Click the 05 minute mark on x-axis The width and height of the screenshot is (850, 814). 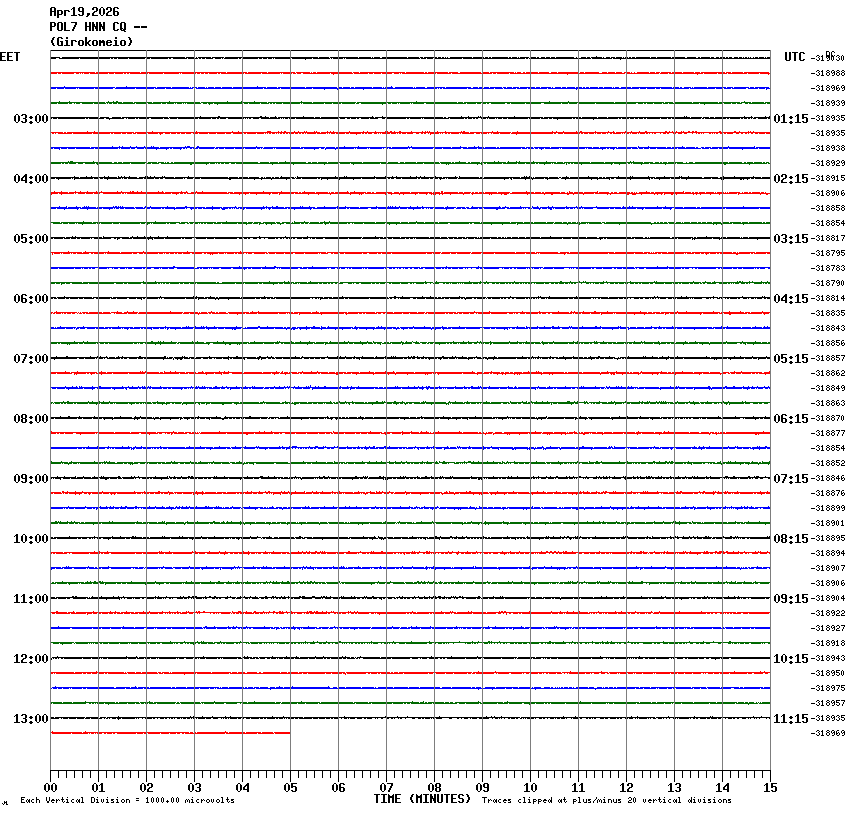pyautogui.click(x=290, y=788)
